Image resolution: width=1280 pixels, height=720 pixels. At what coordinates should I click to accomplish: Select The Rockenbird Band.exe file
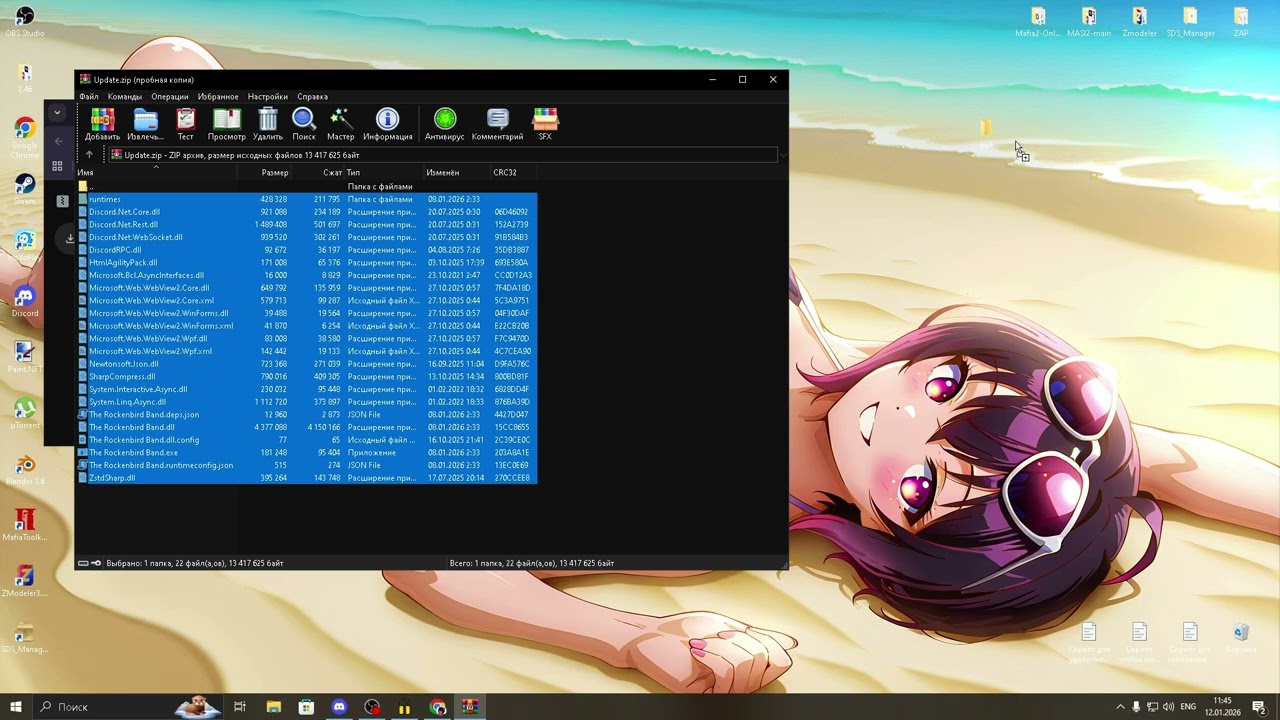point(307,452)
